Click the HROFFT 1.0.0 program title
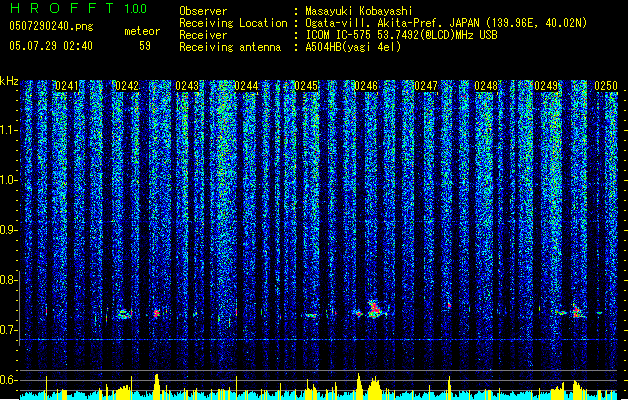The height and width of the screenshot is (400, 629). 78,8
